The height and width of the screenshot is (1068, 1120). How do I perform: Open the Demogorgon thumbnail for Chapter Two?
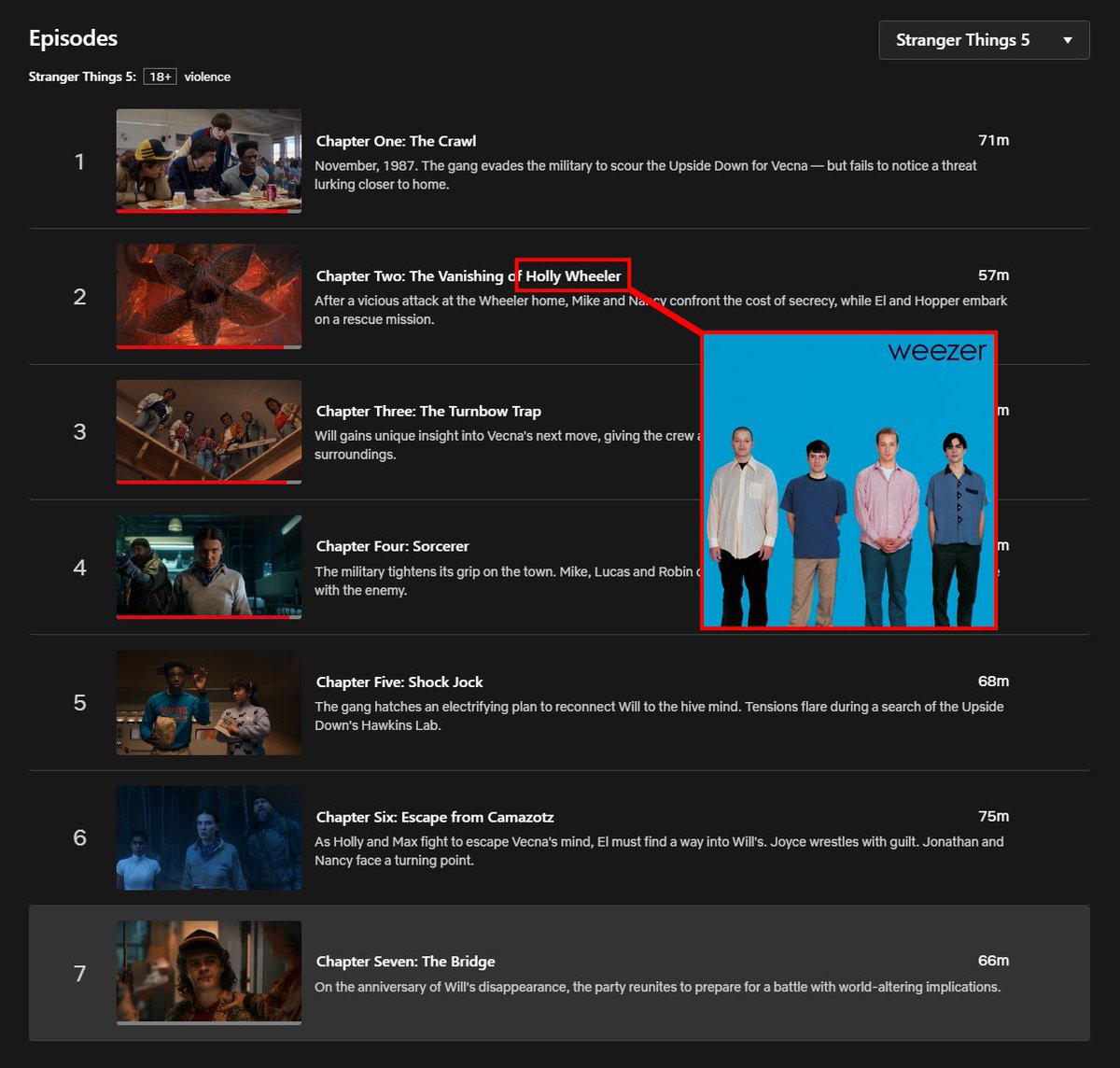click(208, 296)
